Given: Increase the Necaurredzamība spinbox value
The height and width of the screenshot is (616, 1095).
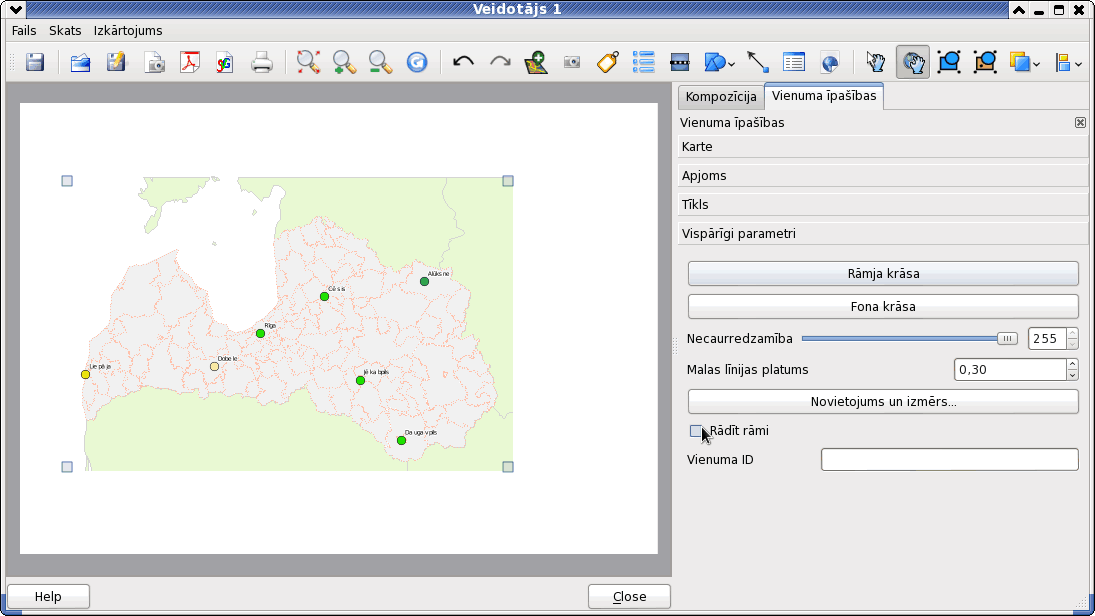Looking at the screenshot, I should [x=1073, y=333].
